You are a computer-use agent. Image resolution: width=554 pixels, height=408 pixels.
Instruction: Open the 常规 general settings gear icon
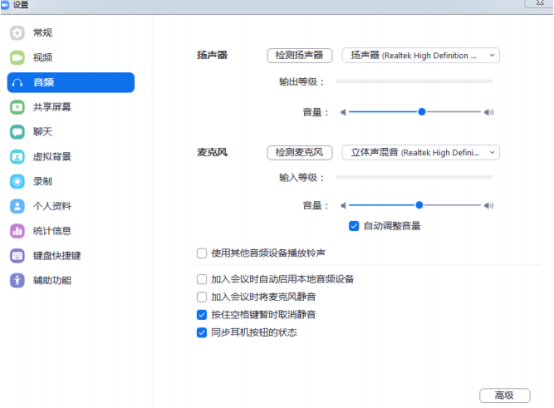[17, 33]
